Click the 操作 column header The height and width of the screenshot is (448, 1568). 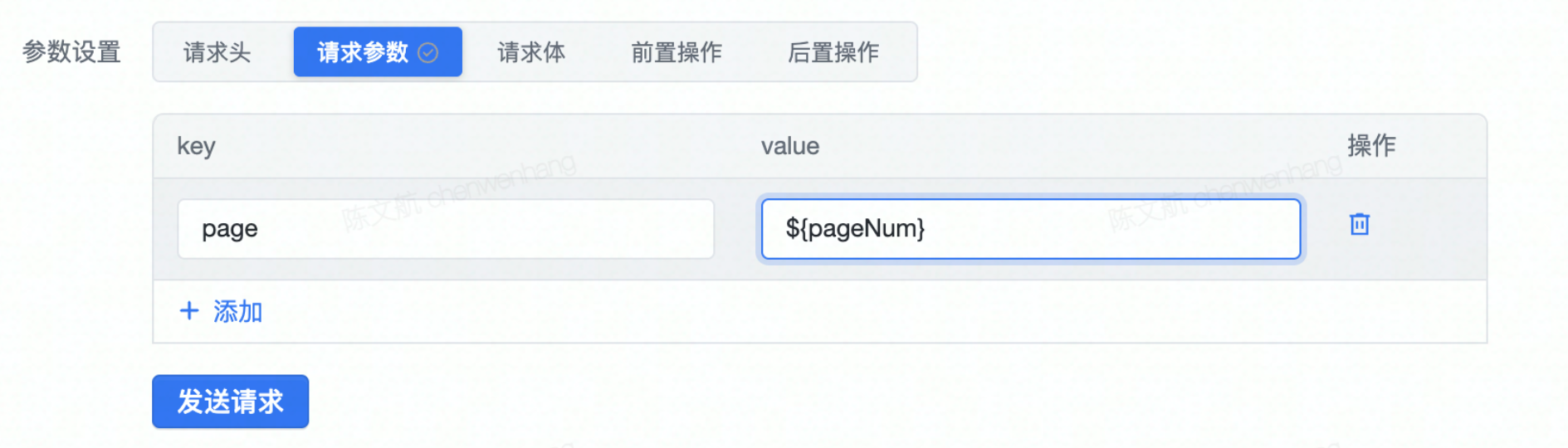point(1371,146)
